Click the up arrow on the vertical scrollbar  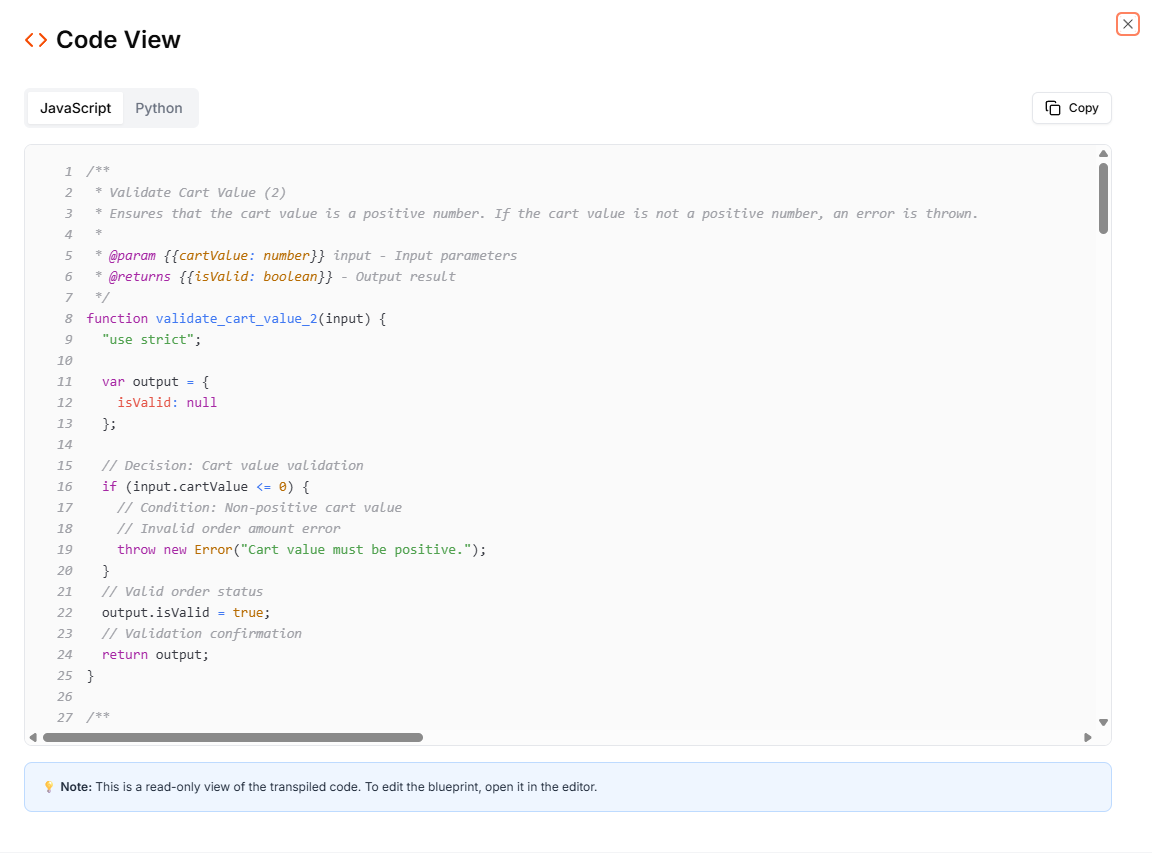(1103, 153)
